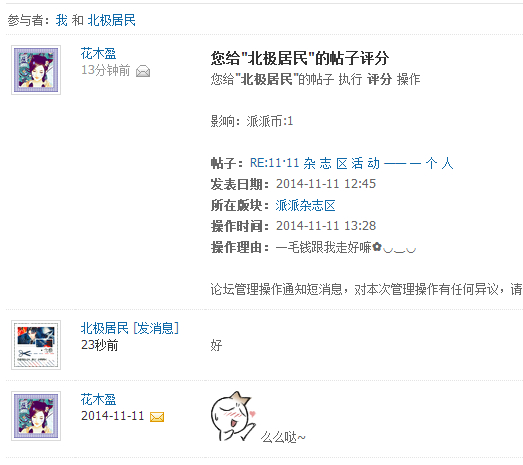The width and height of the screenshot is (523, 465).
Task: Click the 23秒前 timestamp
Action: click(x=99, y=345)
